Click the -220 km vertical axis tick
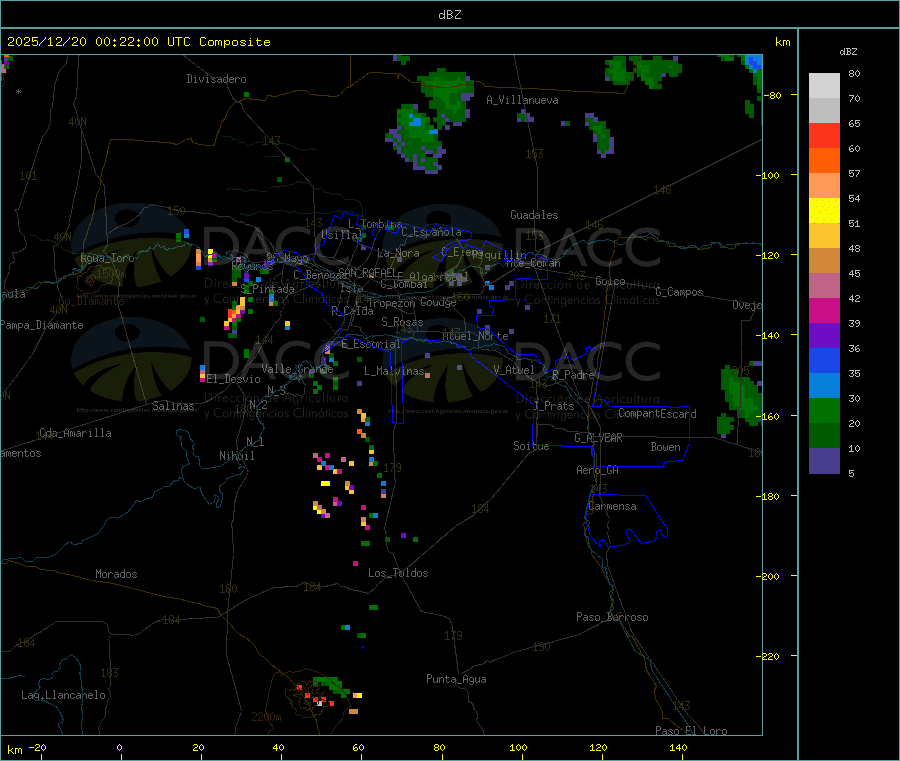This screenshot has width=900, height=761. [x=770, y=657]
